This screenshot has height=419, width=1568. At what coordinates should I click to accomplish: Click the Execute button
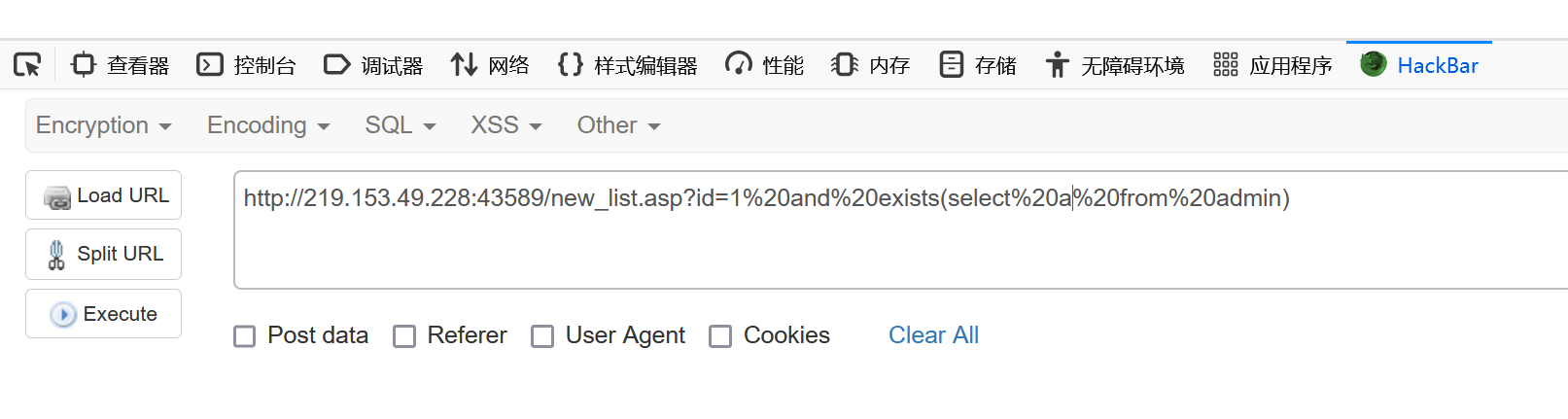(103, 314)
